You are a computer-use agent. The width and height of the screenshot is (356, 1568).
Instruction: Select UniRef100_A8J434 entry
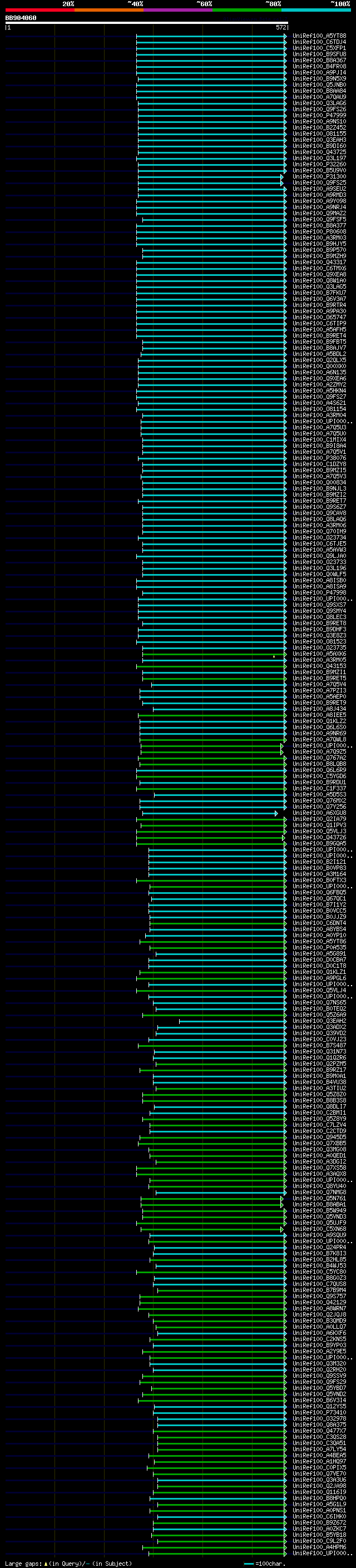[x=319, y=709]
